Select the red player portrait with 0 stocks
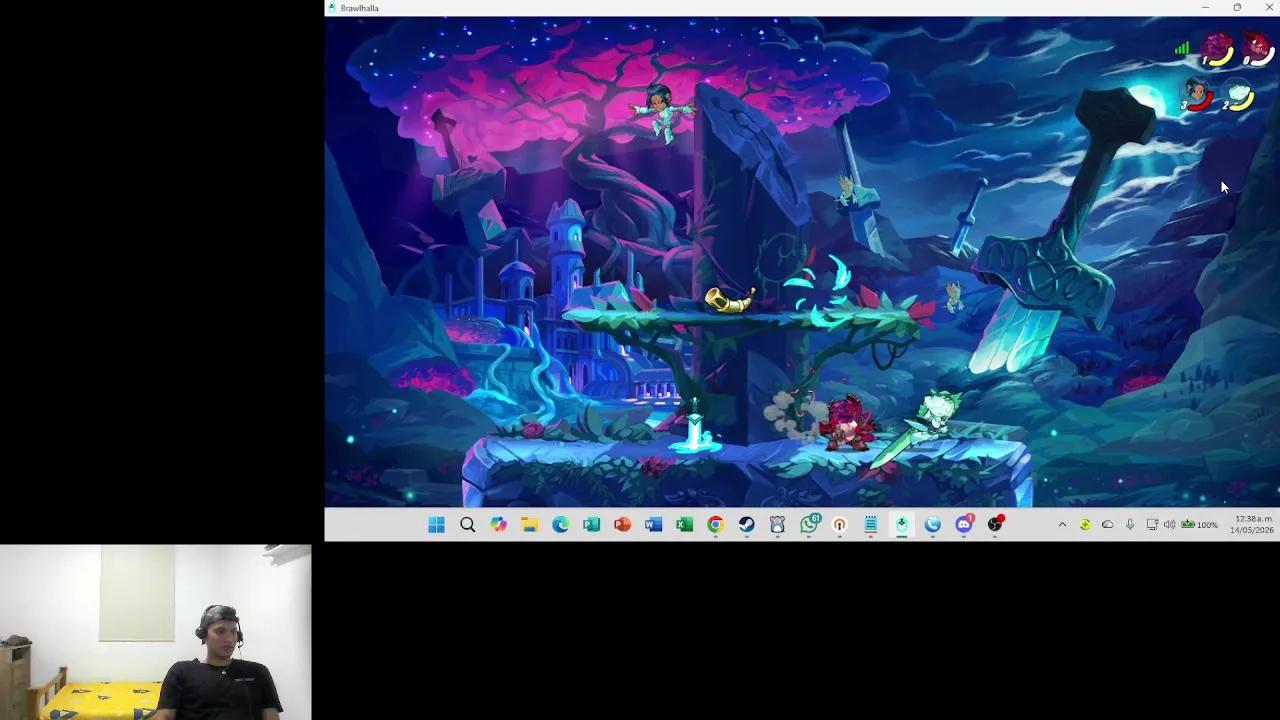The image size is (1280, 720). pos(1257,50)
